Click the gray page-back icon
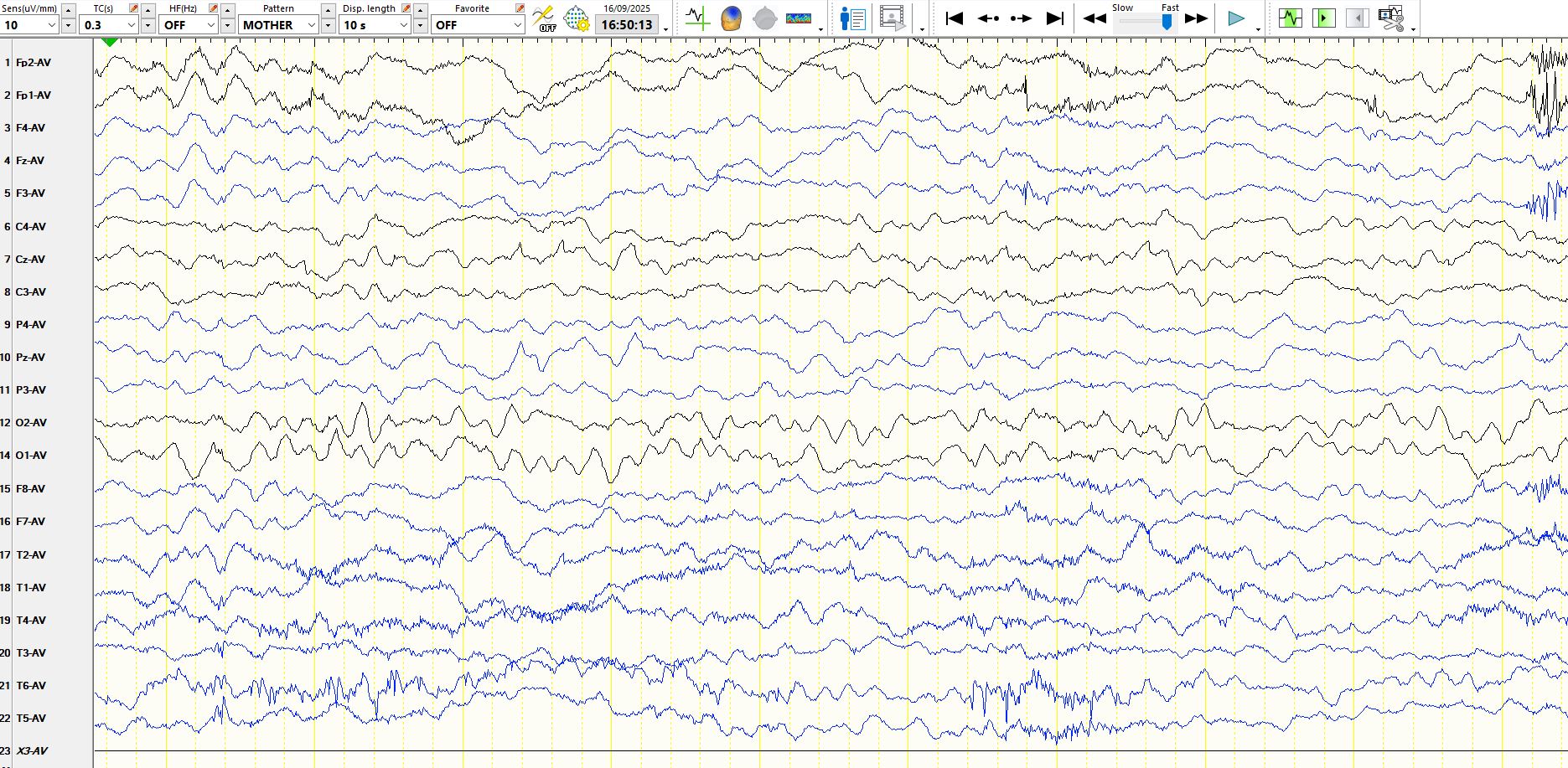This screenshot has width=1568, height=768. tap(1357, 18)
